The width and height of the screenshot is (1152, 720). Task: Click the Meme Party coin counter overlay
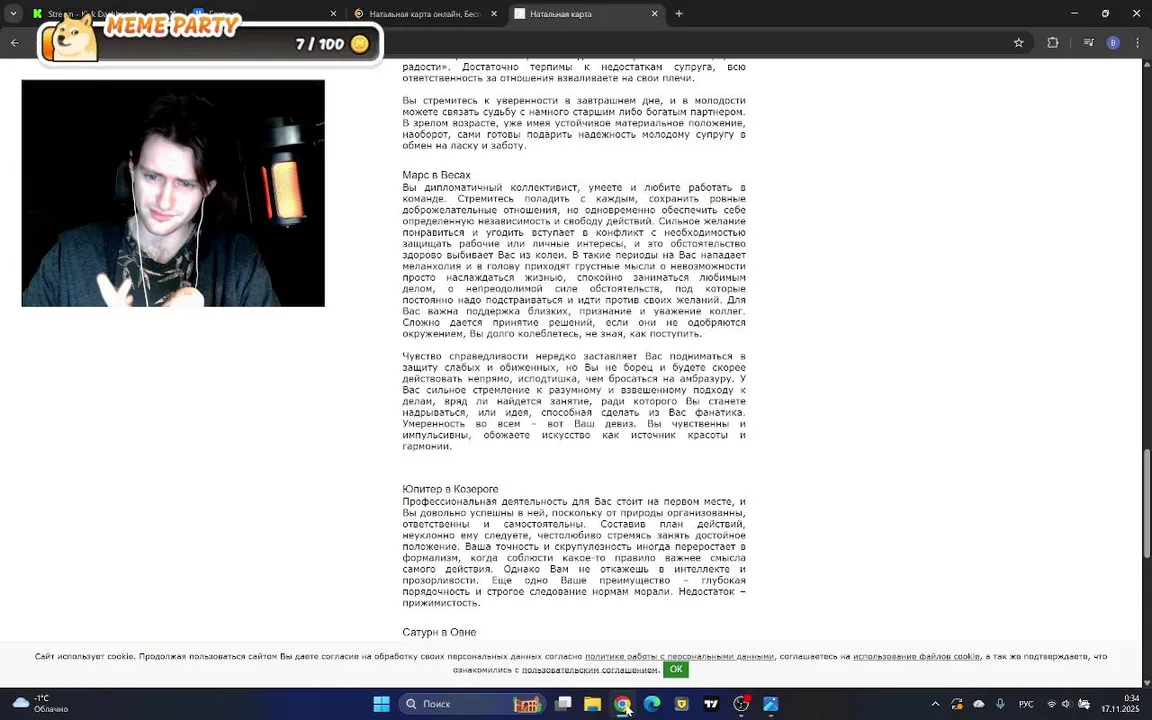pos(209,42)
